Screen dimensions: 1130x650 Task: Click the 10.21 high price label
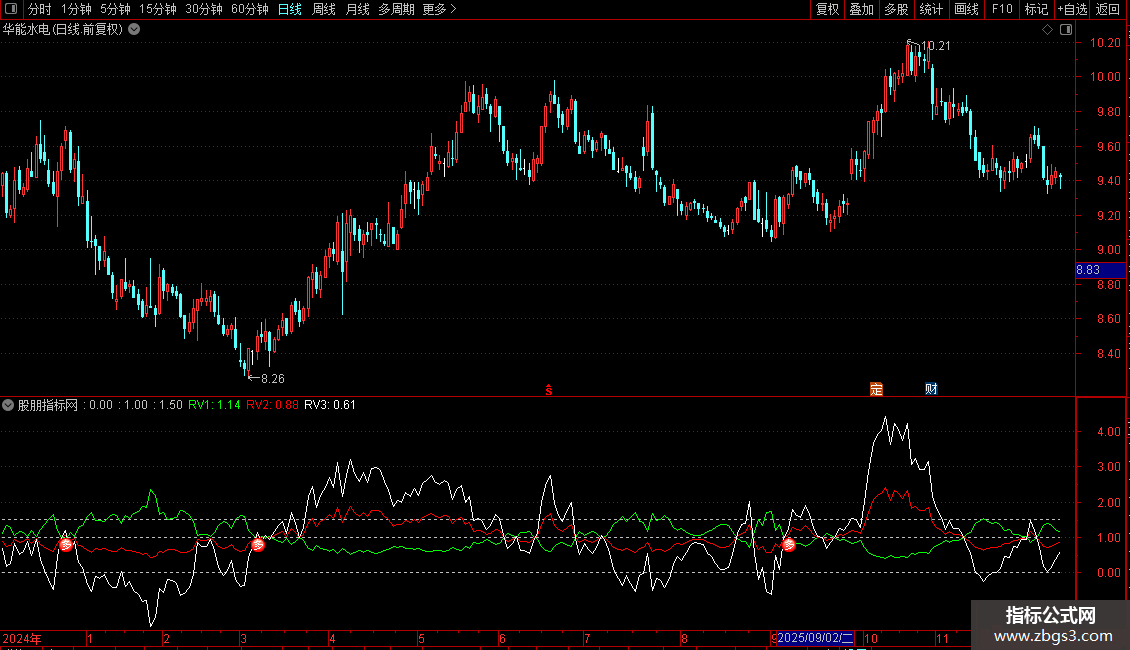pos(935,46)
